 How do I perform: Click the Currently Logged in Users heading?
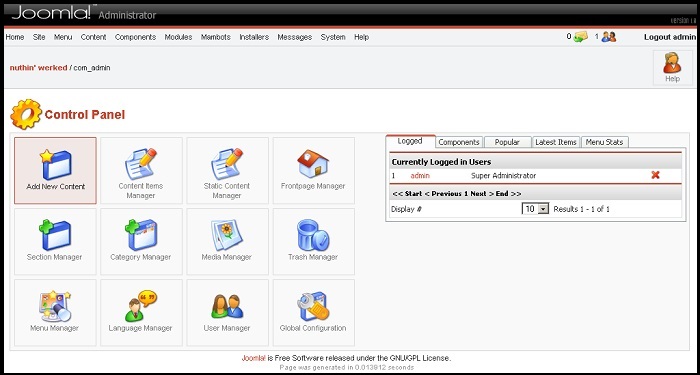pyautogui.click(x=441, y=162)
